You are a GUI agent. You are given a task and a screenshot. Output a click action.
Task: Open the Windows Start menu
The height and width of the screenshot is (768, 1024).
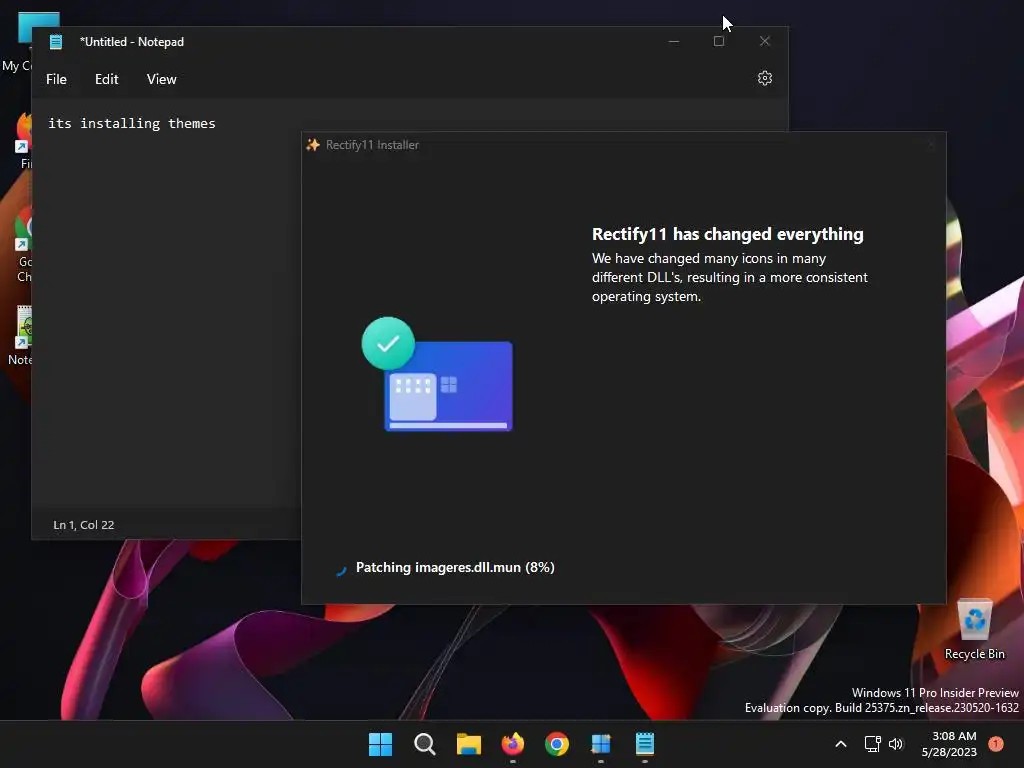tap(380, 744)
